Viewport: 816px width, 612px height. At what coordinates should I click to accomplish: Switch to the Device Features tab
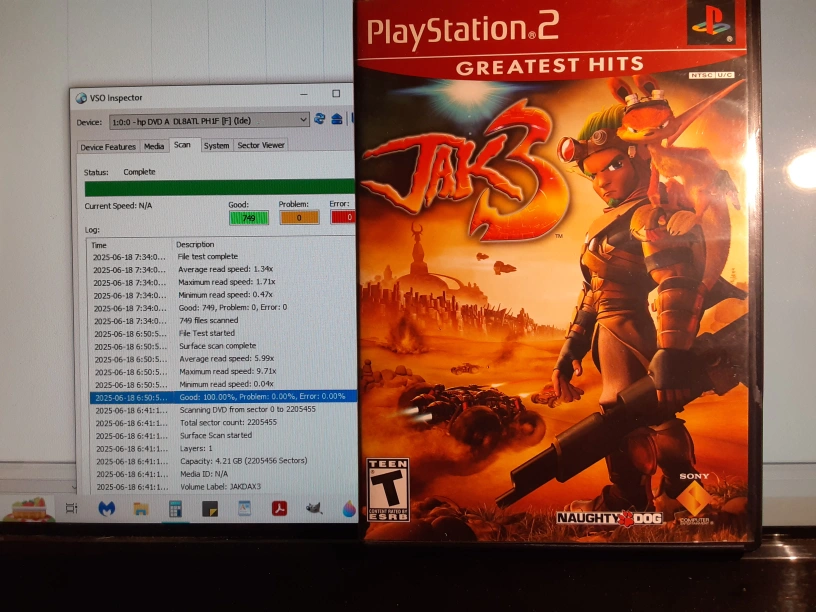click(x=108, y=146)
